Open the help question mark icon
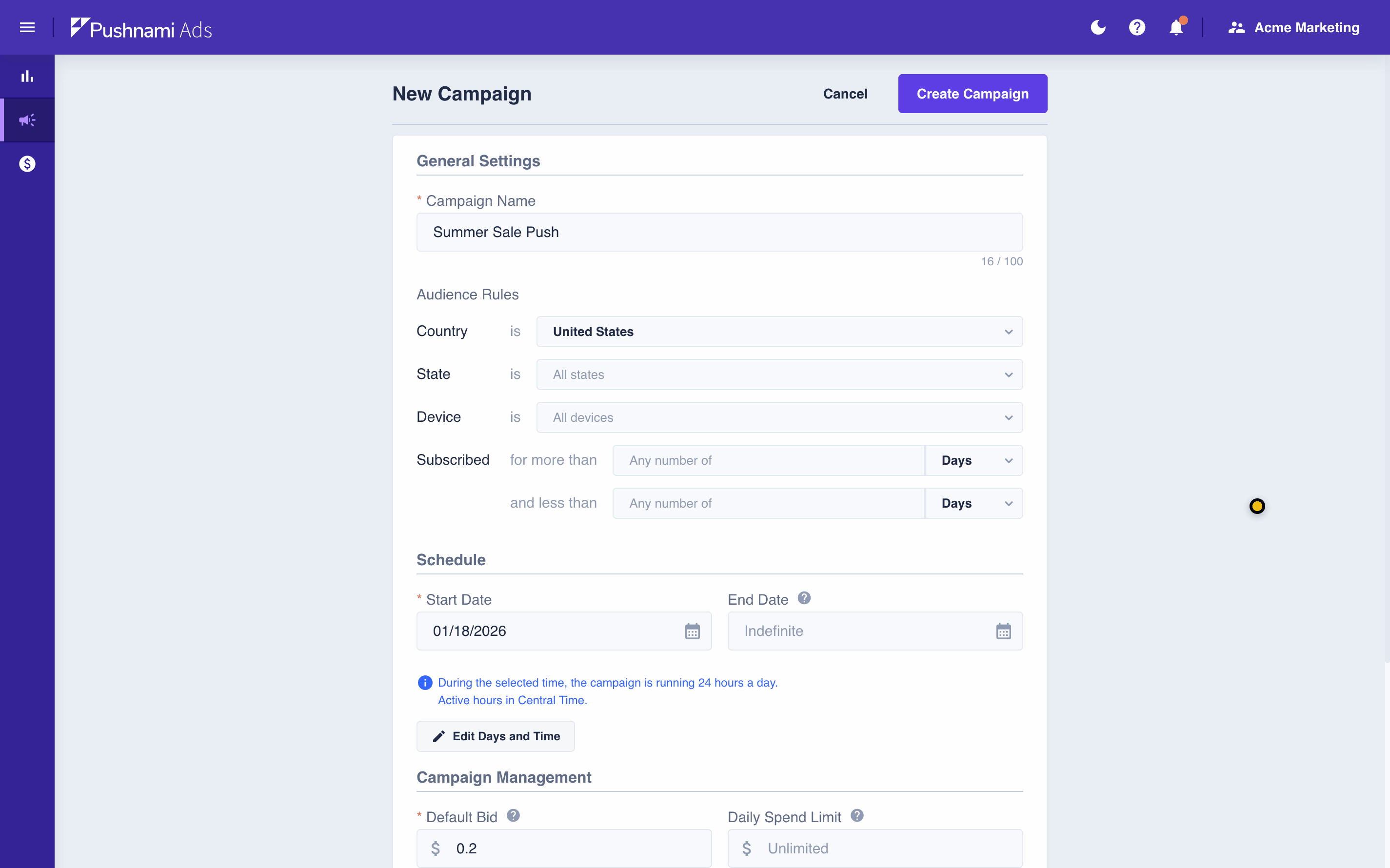This screenshot has height=868, width=1390. [1137, 28]
